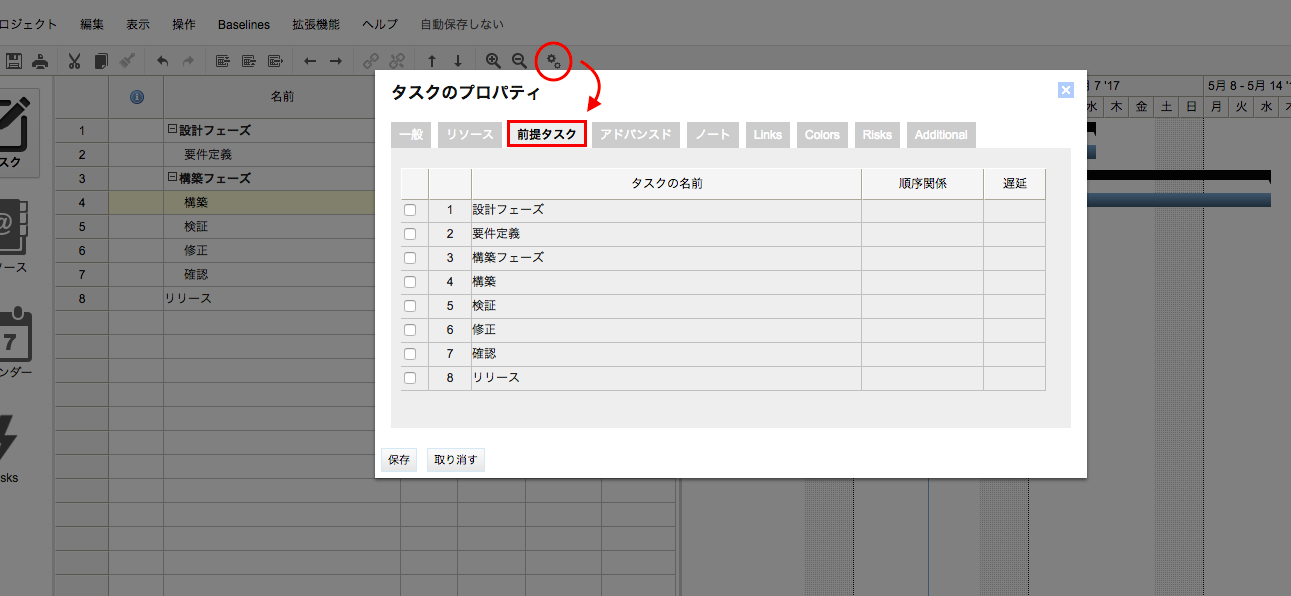This screenshot has height=596, width=1291.
Task: Click the save project floppy disk icon
Action: coord(14,60)
